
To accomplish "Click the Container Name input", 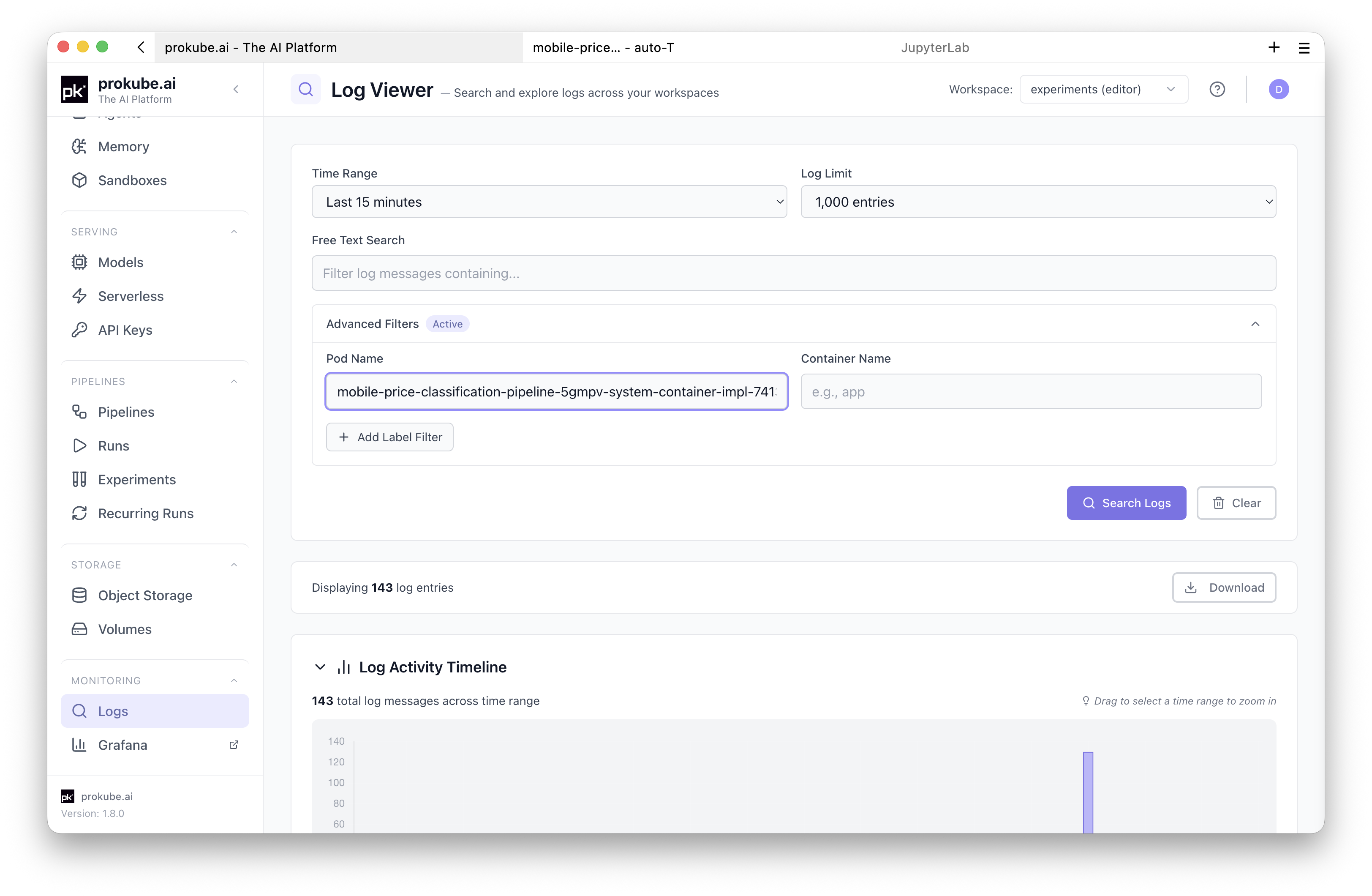I will point(1031,392).
